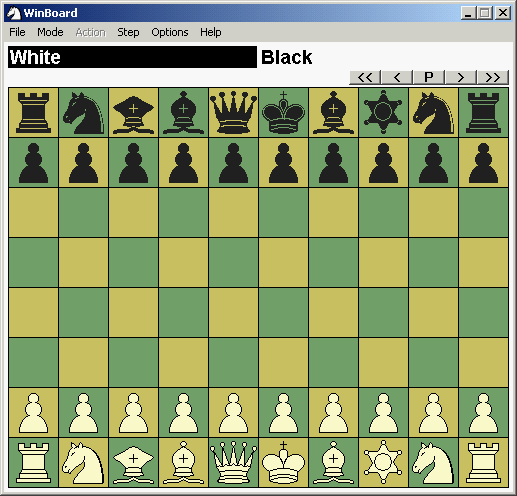Click the Black clock label
The width and height of the screenshot is (517, 496).
tap(287, 57)
